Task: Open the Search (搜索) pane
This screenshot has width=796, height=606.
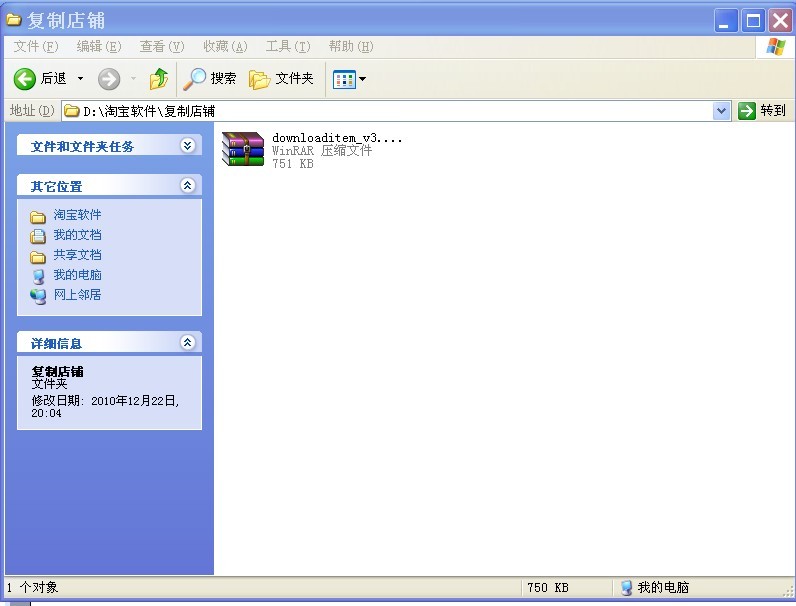Action: coord(210,79)
